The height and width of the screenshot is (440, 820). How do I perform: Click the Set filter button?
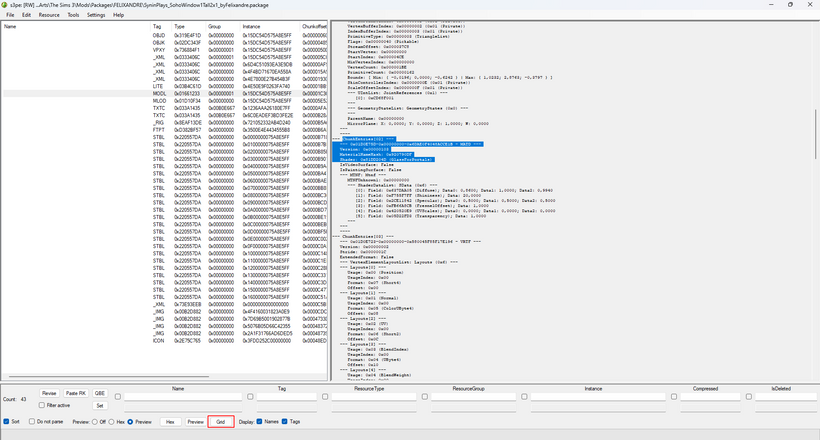pos(99,405)
